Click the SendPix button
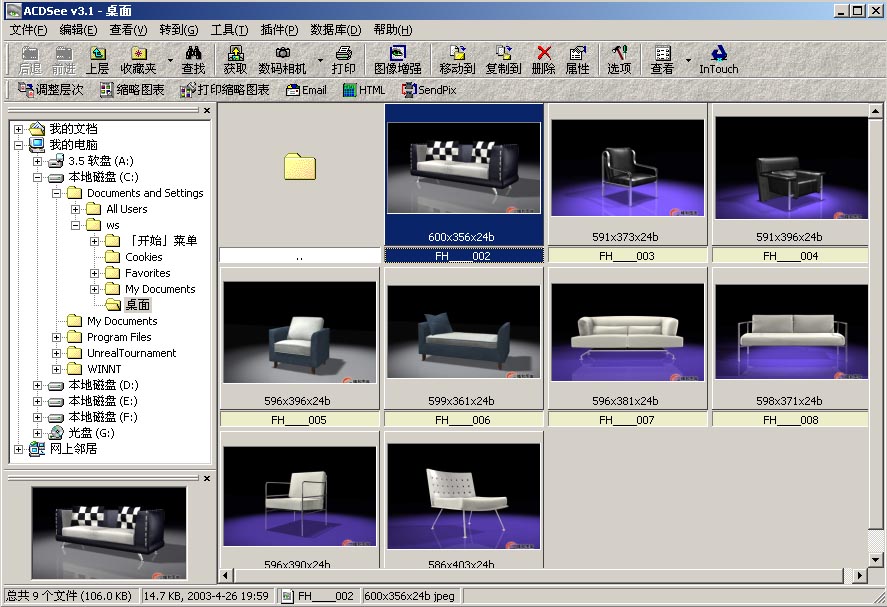This screenshot has height=607, width=887. (x=429, y=90)
